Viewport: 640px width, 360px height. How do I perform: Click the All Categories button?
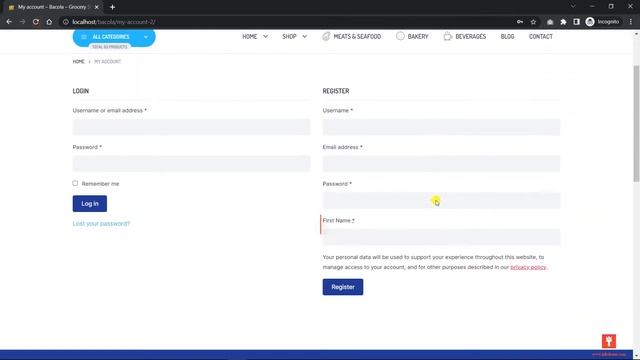[x=114, y=38]
